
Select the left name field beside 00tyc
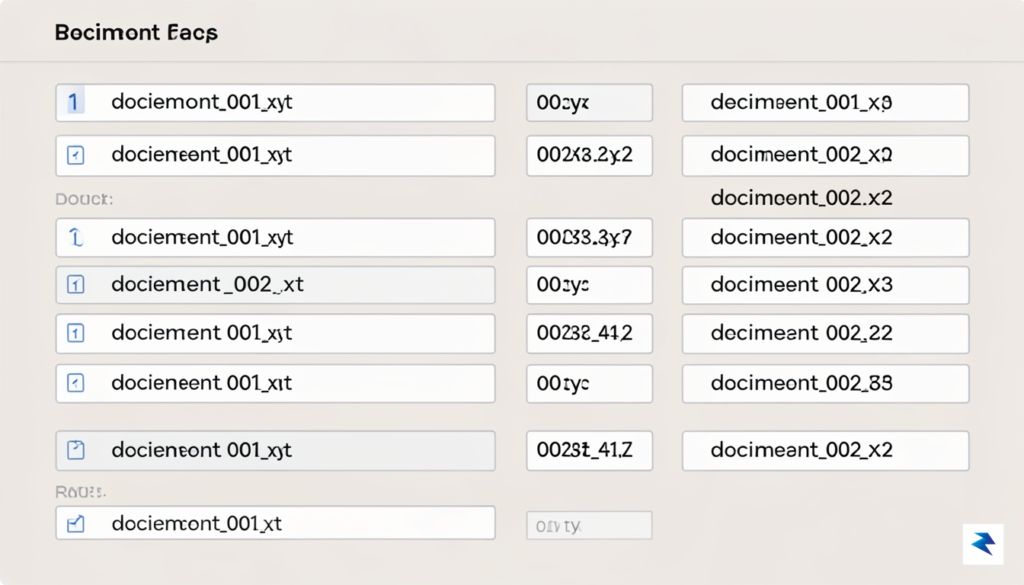275,383
